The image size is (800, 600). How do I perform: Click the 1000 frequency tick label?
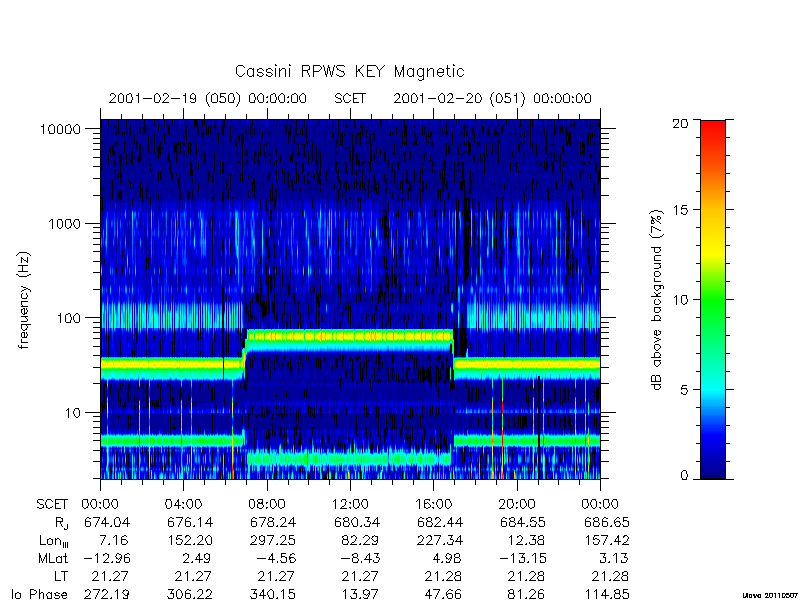[65, 224]
